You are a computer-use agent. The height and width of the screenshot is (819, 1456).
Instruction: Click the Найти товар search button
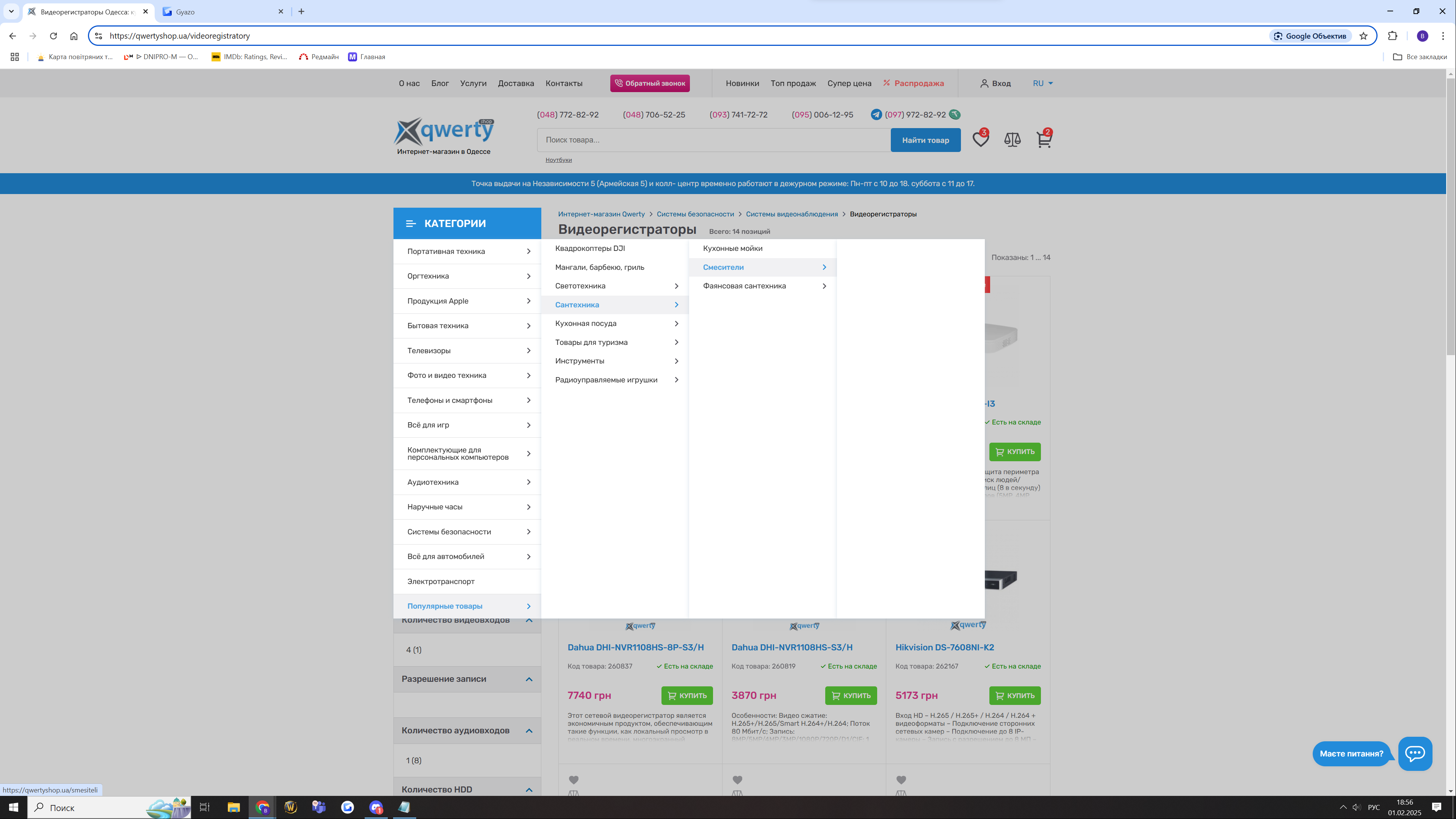coord(925,140)
